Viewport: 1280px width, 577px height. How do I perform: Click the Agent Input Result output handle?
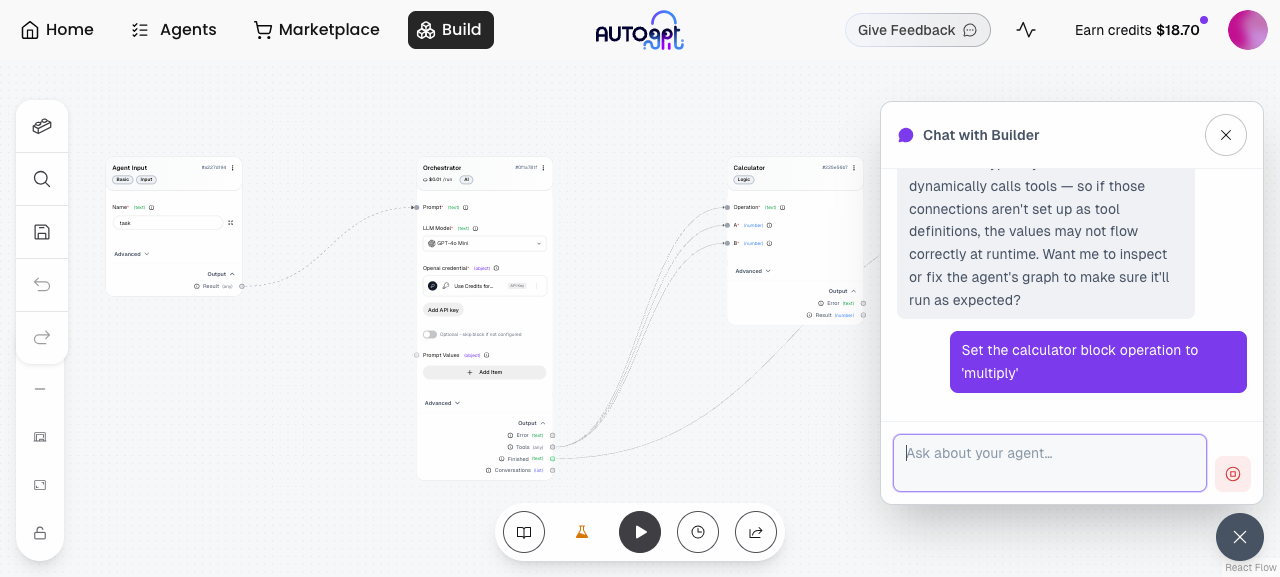click(242, 286)
